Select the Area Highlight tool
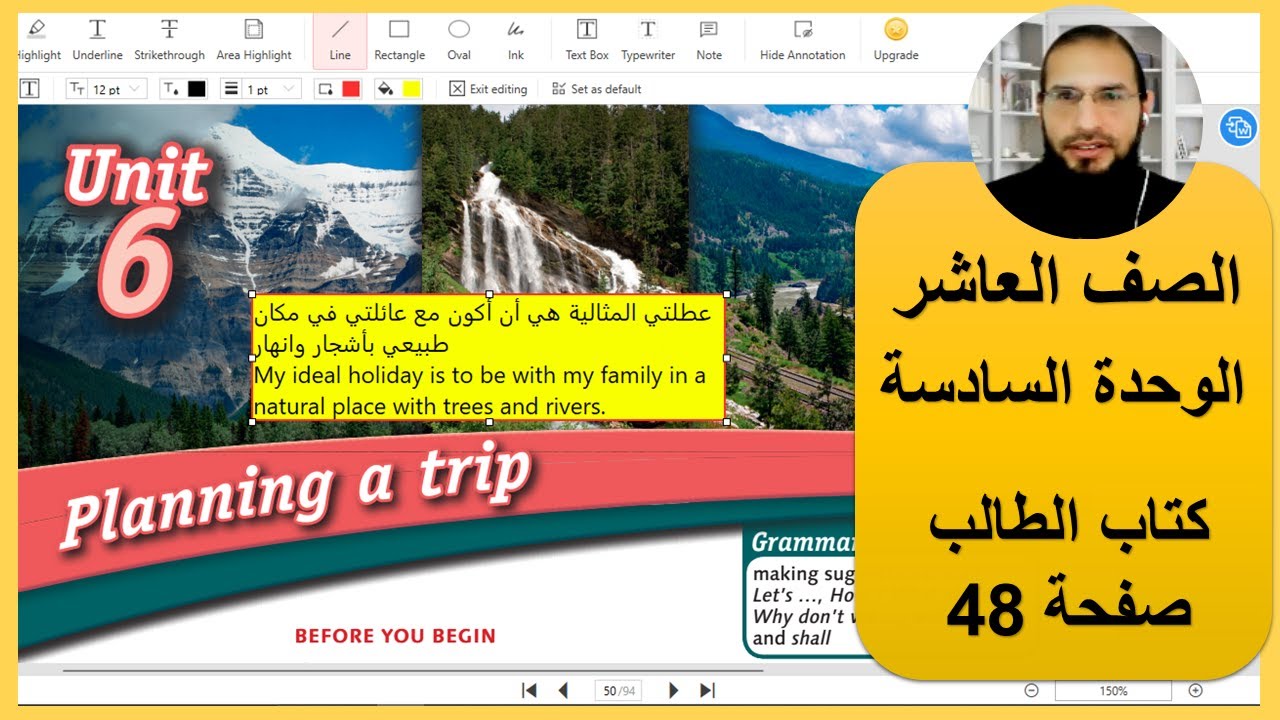 tap(254, 40)
